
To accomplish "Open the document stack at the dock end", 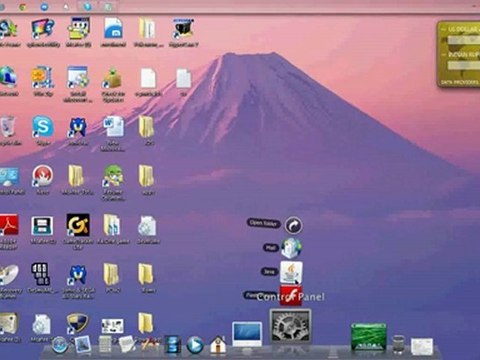I will click(422, 346).
